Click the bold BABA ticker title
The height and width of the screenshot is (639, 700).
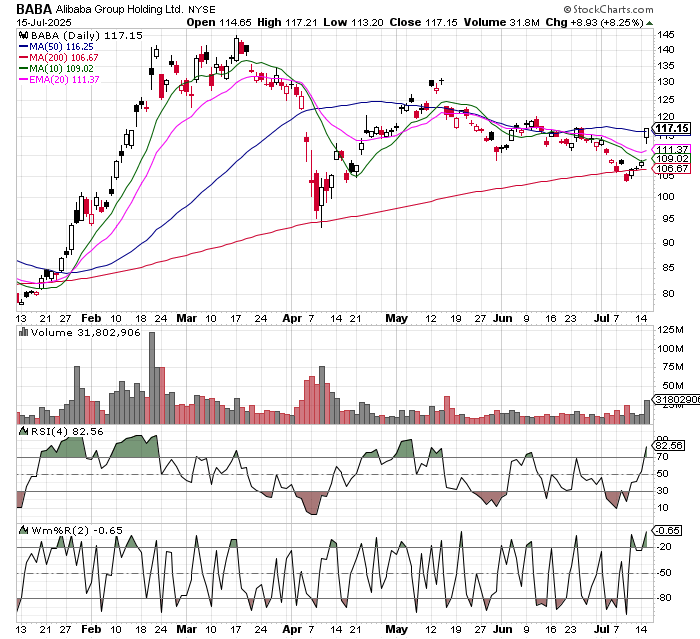34,9
